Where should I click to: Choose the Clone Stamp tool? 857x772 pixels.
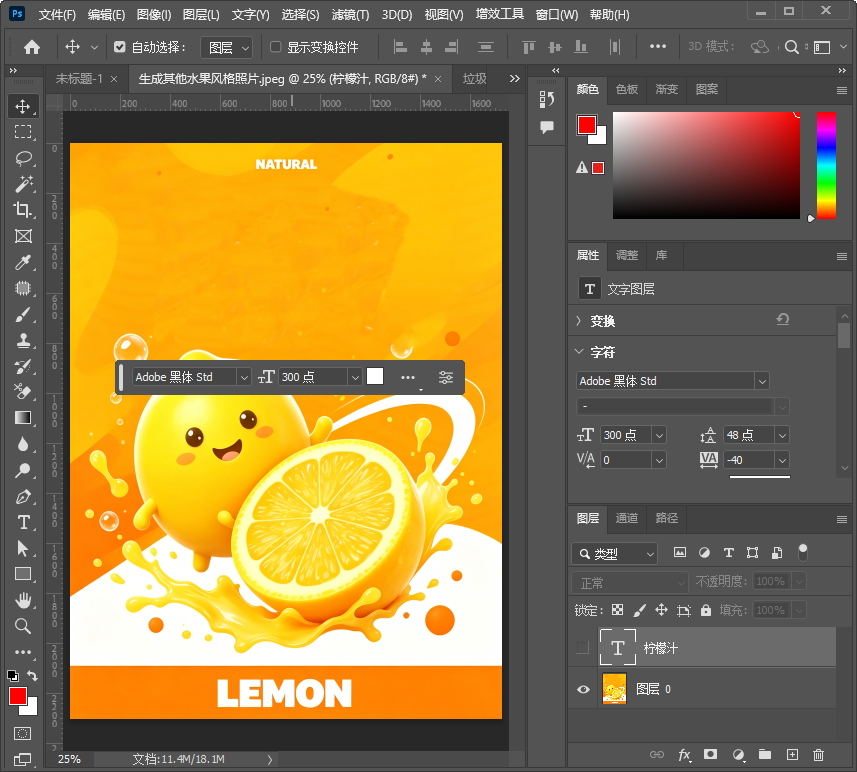(22, 341)
